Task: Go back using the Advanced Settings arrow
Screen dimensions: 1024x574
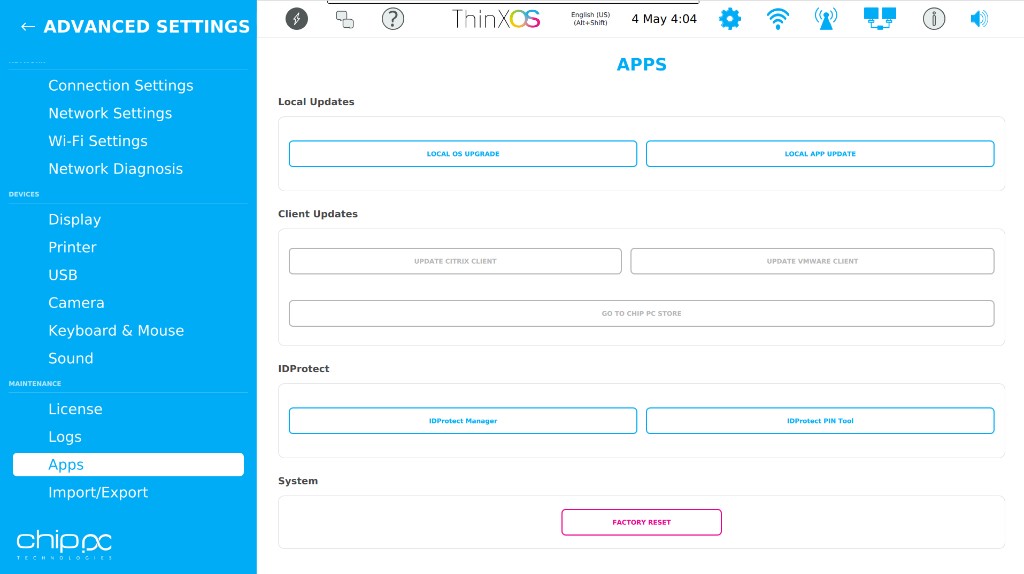Action: [x=27, y=27]
